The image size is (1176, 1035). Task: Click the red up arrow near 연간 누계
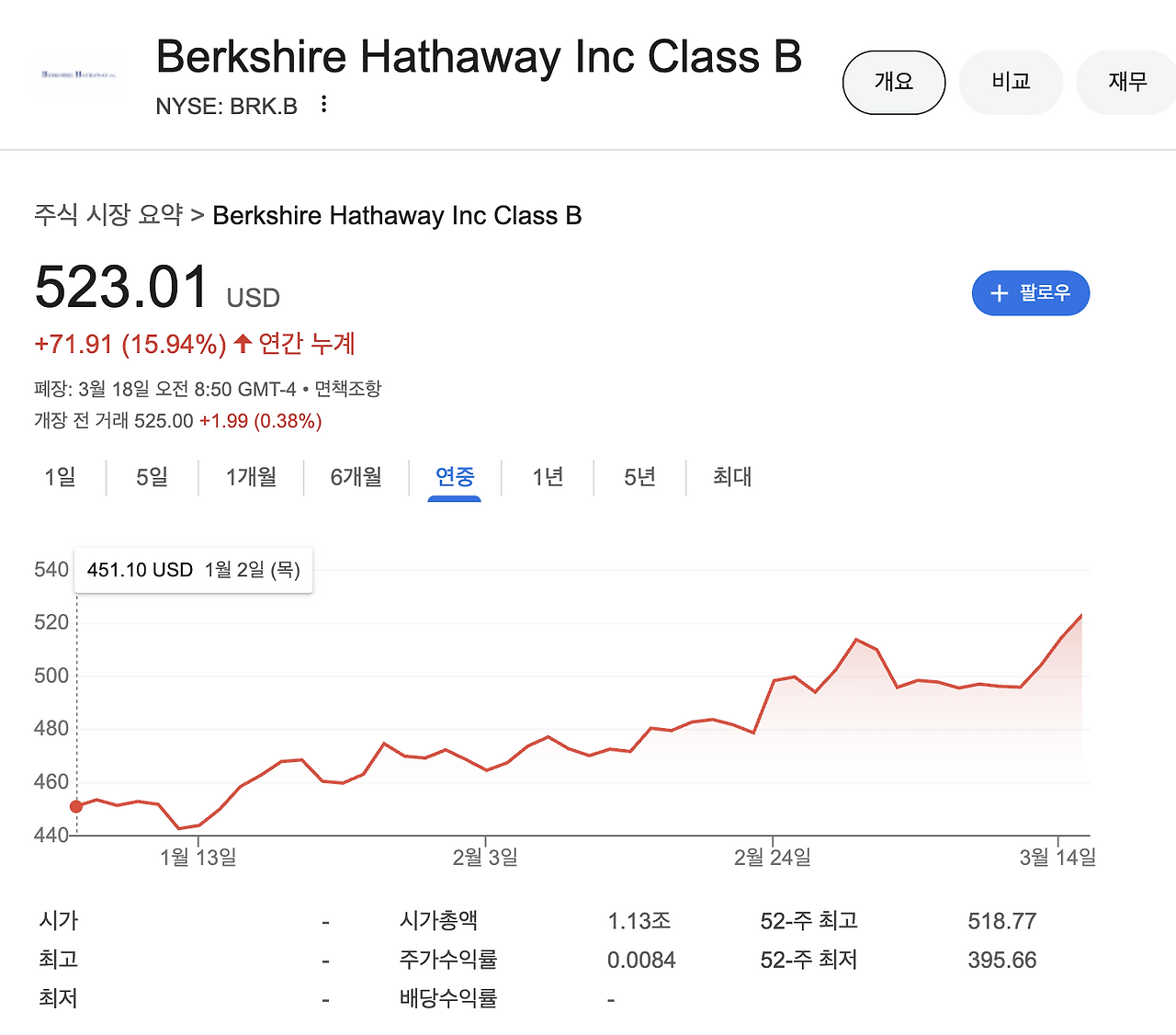tap(243, 344)
